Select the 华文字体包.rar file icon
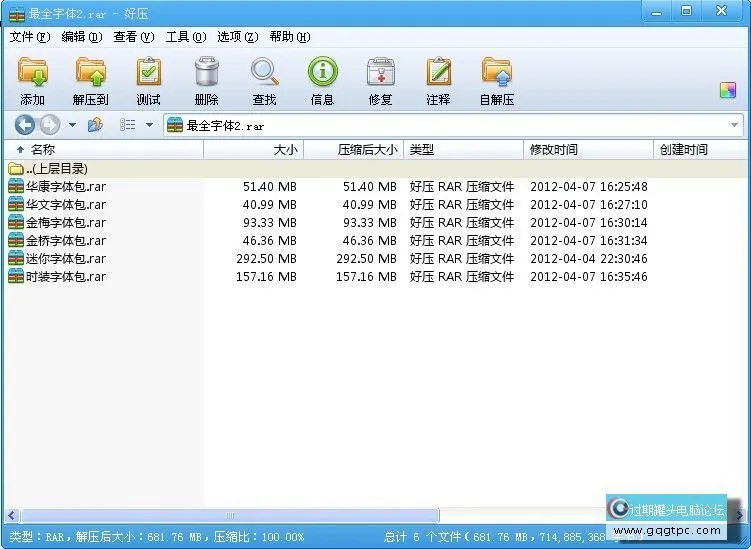Screen dimensions: 751x549 coord(16,205)
